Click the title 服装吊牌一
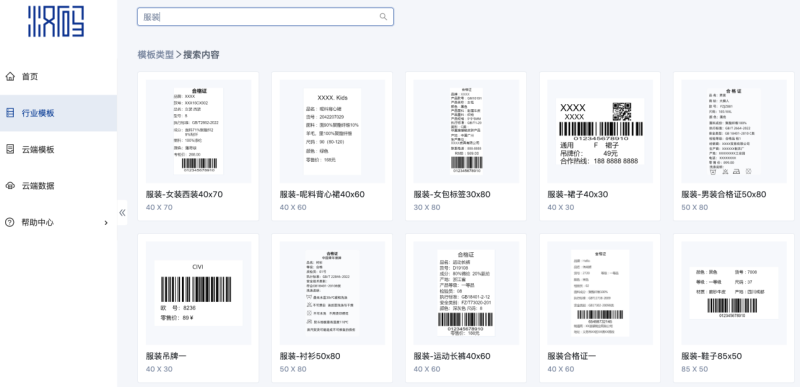This screenshot has height=387, width=800. [166, 356]
